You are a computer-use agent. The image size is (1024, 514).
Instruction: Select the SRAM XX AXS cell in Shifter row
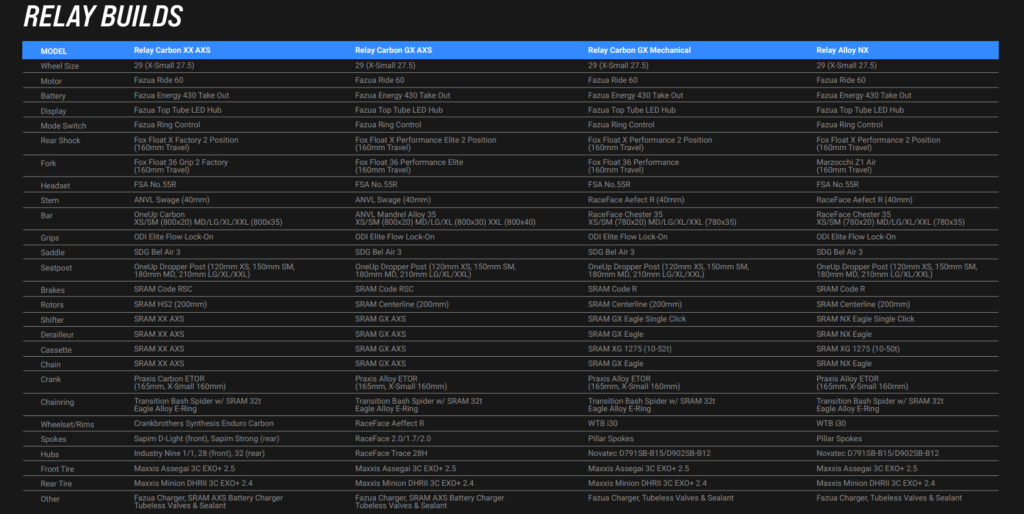pyautogui.click(x=159, y=319)
